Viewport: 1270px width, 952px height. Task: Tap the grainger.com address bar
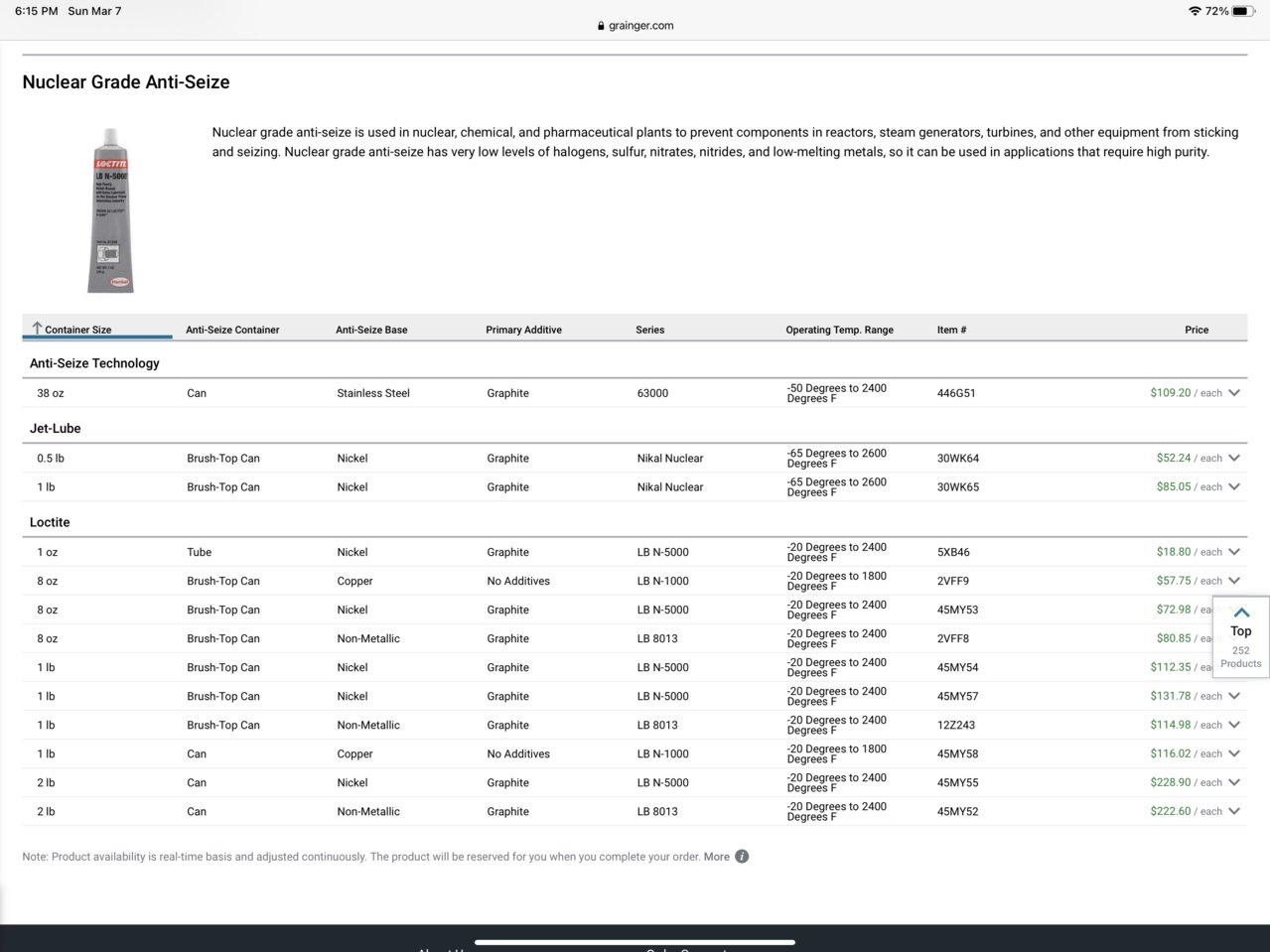click(x=635, y=26)
